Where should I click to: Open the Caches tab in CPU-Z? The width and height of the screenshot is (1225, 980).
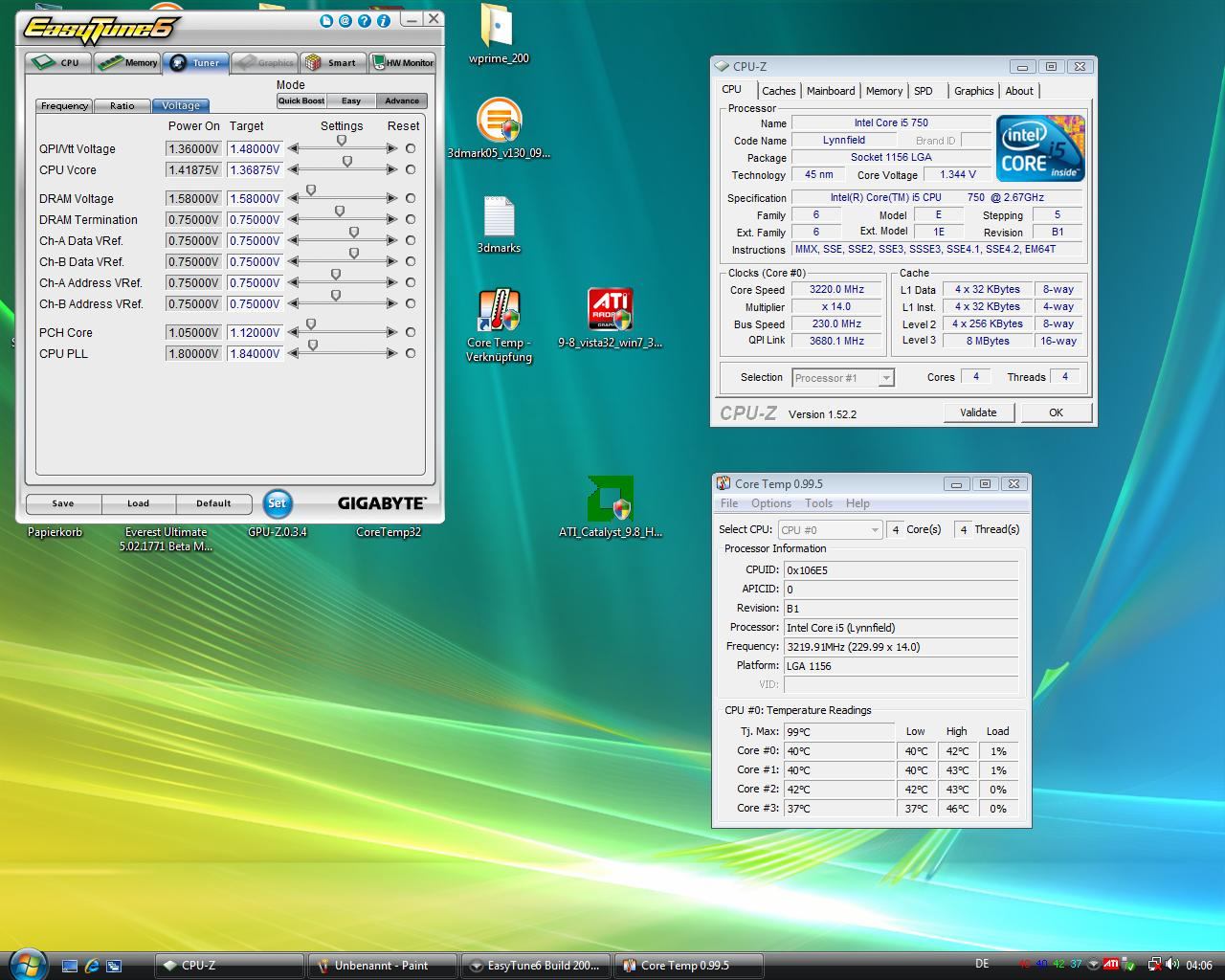coord(778,91)
